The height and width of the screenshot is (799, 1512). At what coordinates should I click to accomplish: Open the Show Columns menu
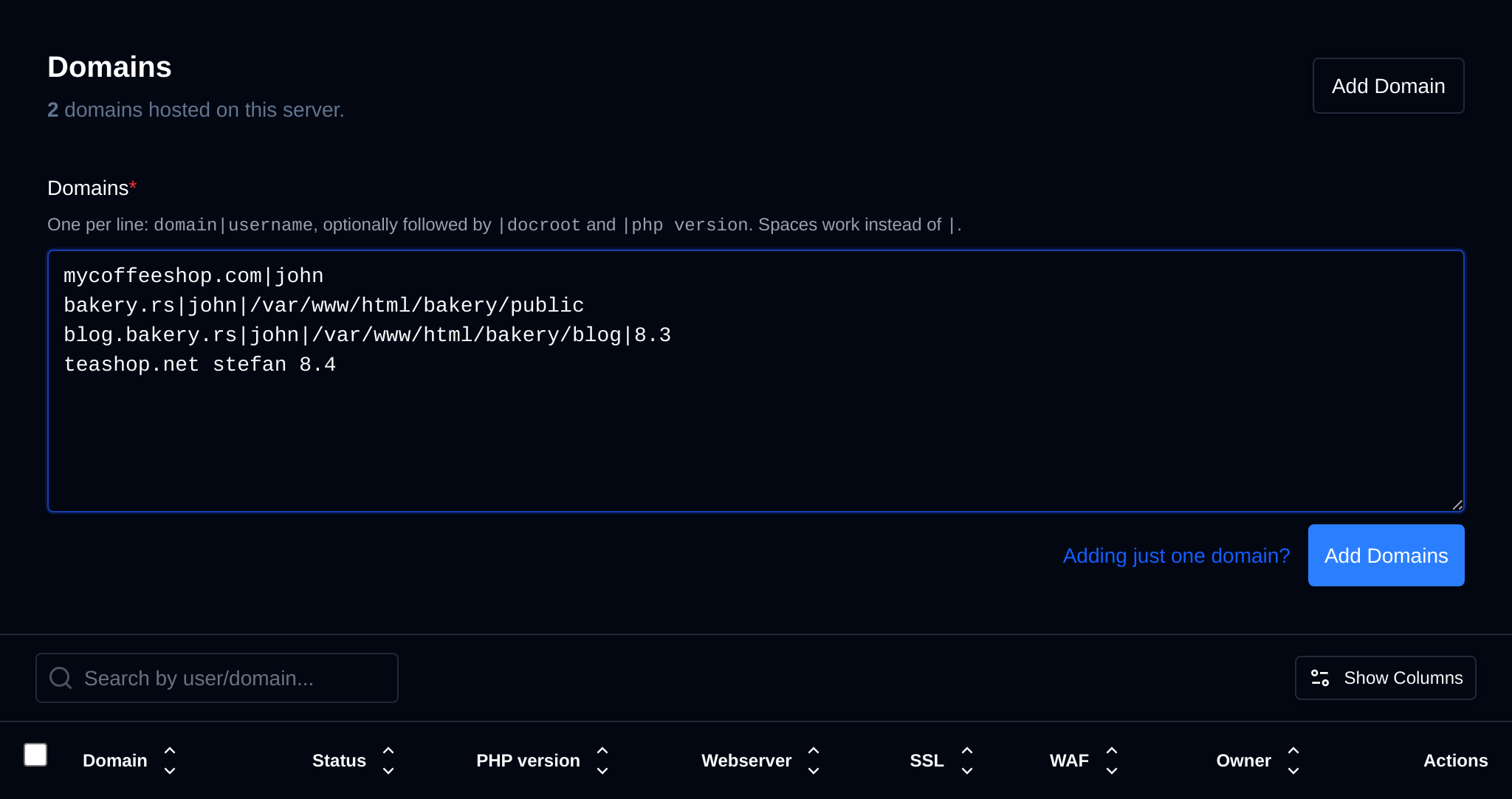pyautogui.click(x=1385, y=678)
